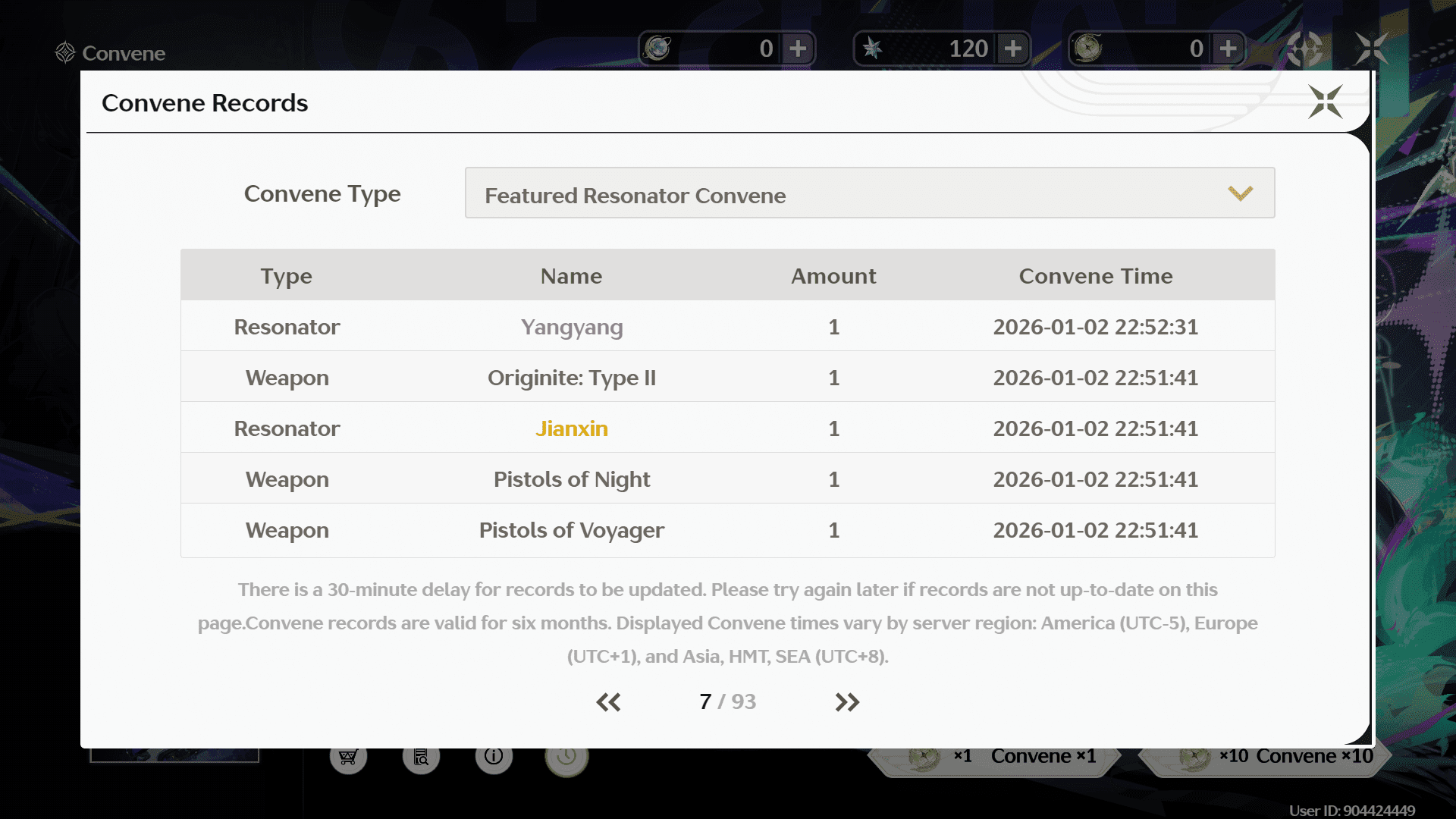This screenshot has height=819, width=1456.
Task: Exit Convene screen via top-right X icon
Action: tap(1371, 49)
